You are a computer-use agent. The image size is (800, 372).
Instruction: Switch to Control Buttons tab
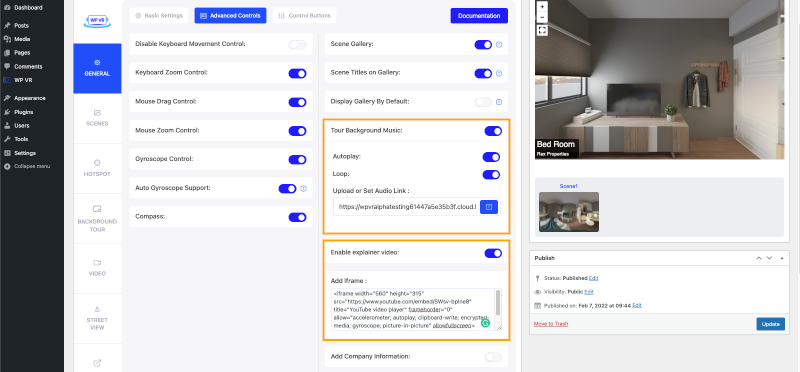point(305,16)
